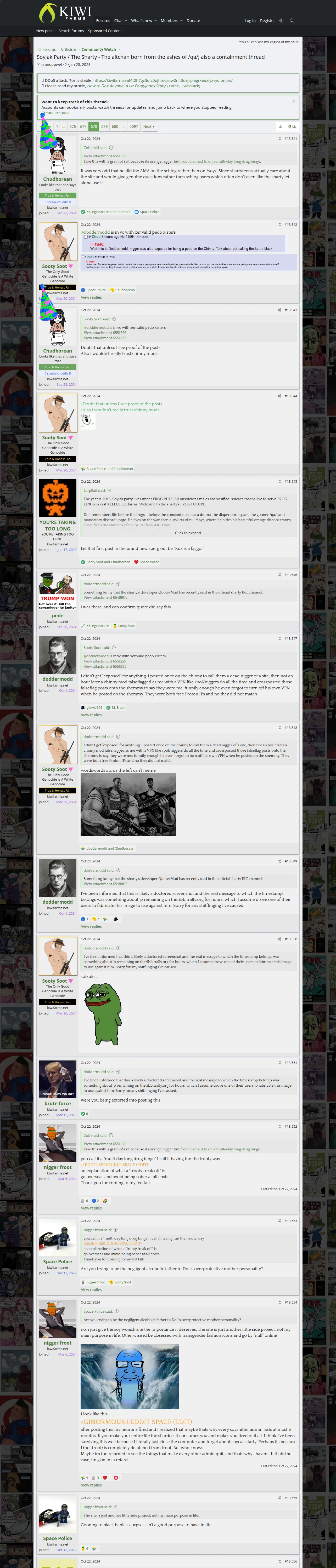Show "View replies" on post #13,554
336x1568 pixels.
[x=92, y=1485]
